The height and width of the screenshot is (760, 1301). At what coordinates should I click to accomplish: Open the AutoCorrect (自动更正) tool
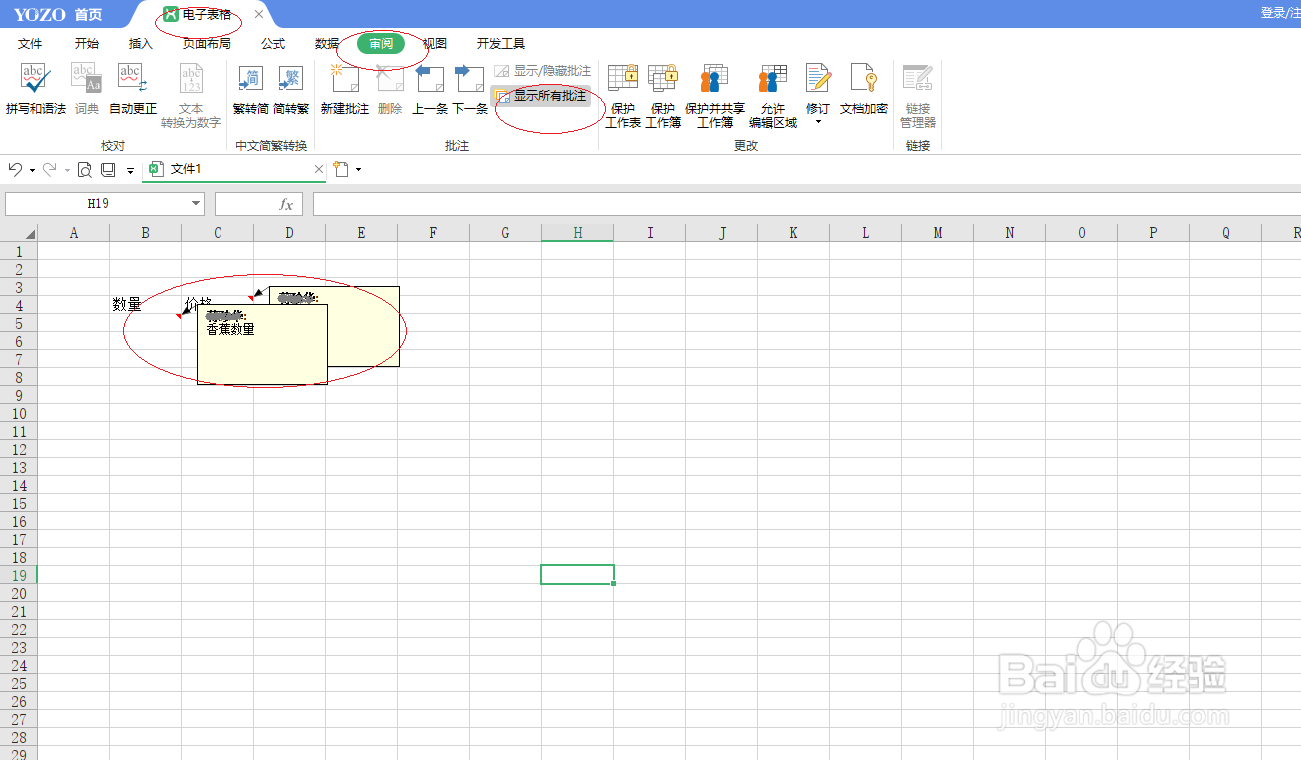[132, 89]
